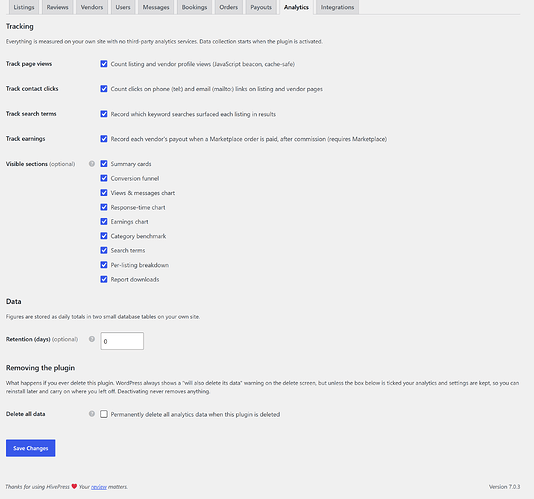Uncheck Conversion funnel section
This screenshot has height=499, width=534.
104,178
